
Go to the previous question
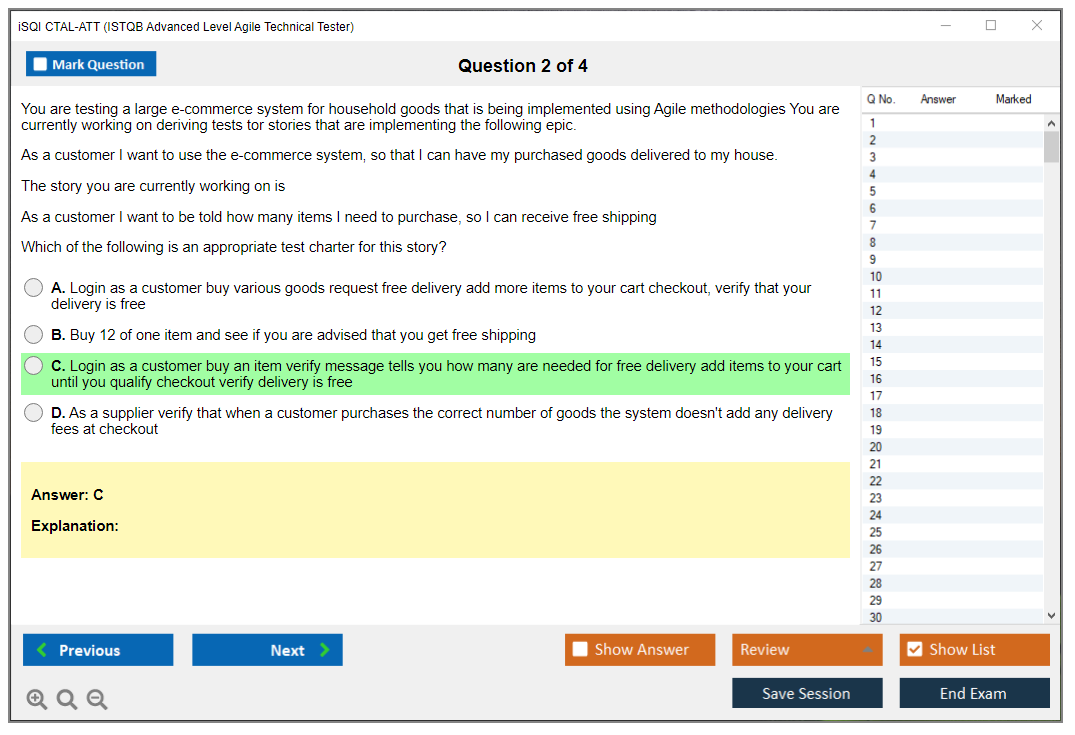pyautogui.click(x=98, y=650)
